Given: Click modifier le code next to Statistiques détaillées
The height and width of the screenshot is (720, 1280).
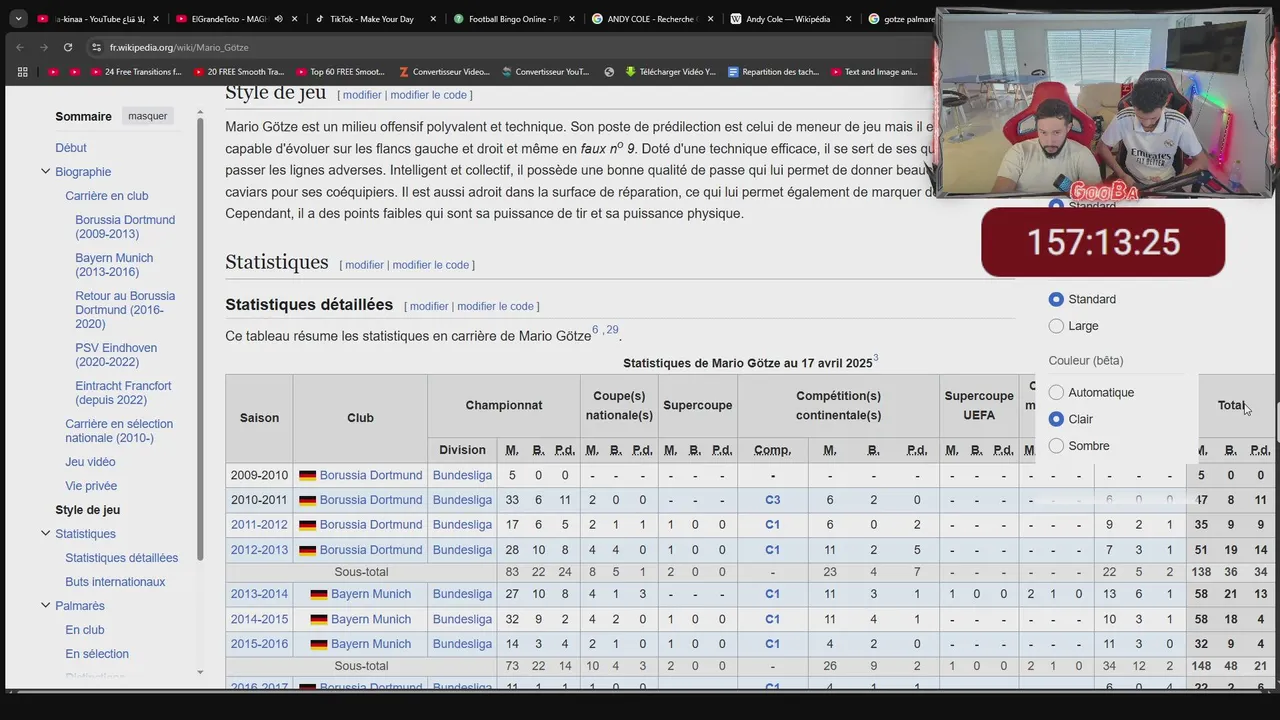Looking at the screenshot, I should click(x=495, y=306).
